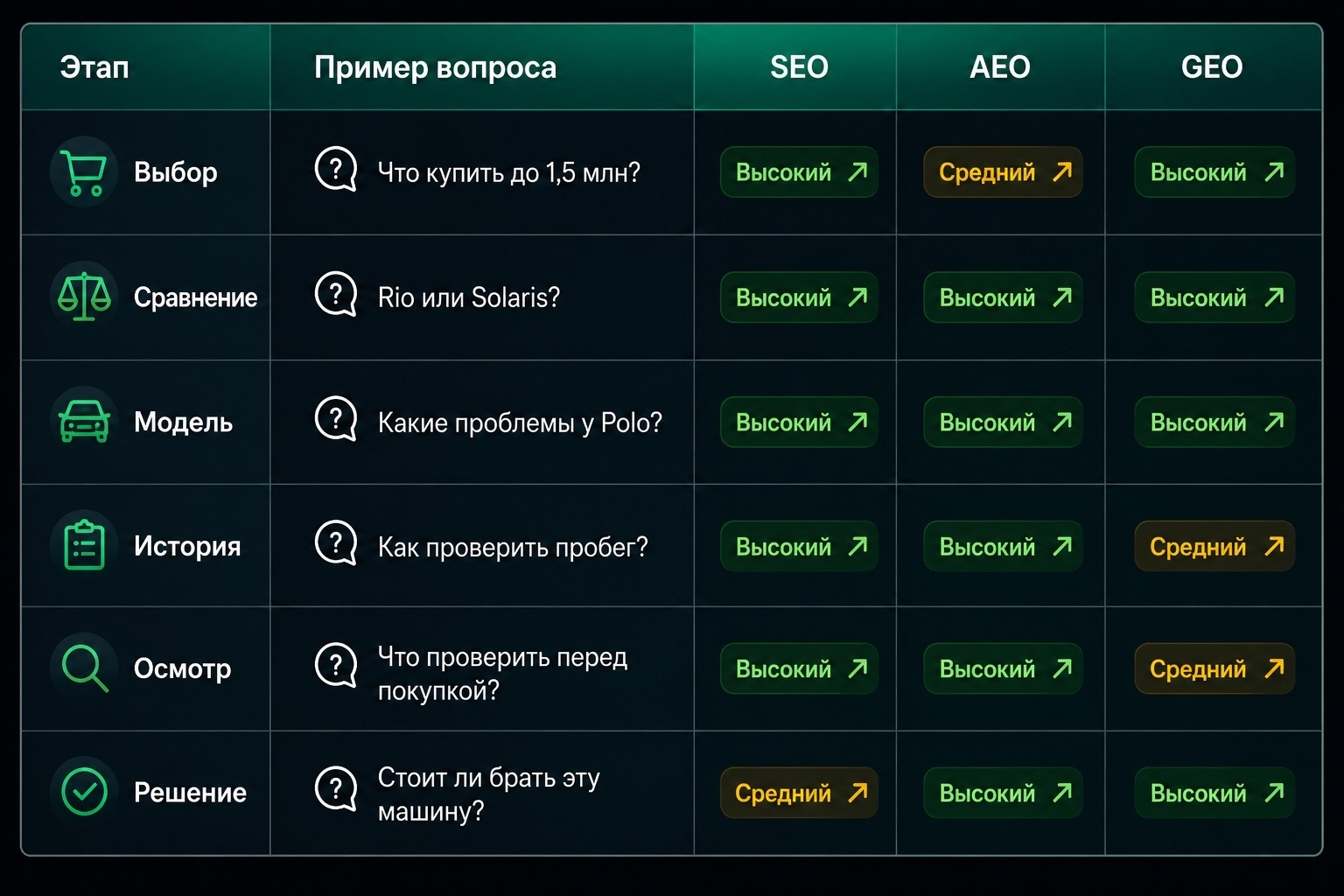The width and height of the screenshot is (1344, 896).
Task: Select the SEO column header
Action: [799, 67]
